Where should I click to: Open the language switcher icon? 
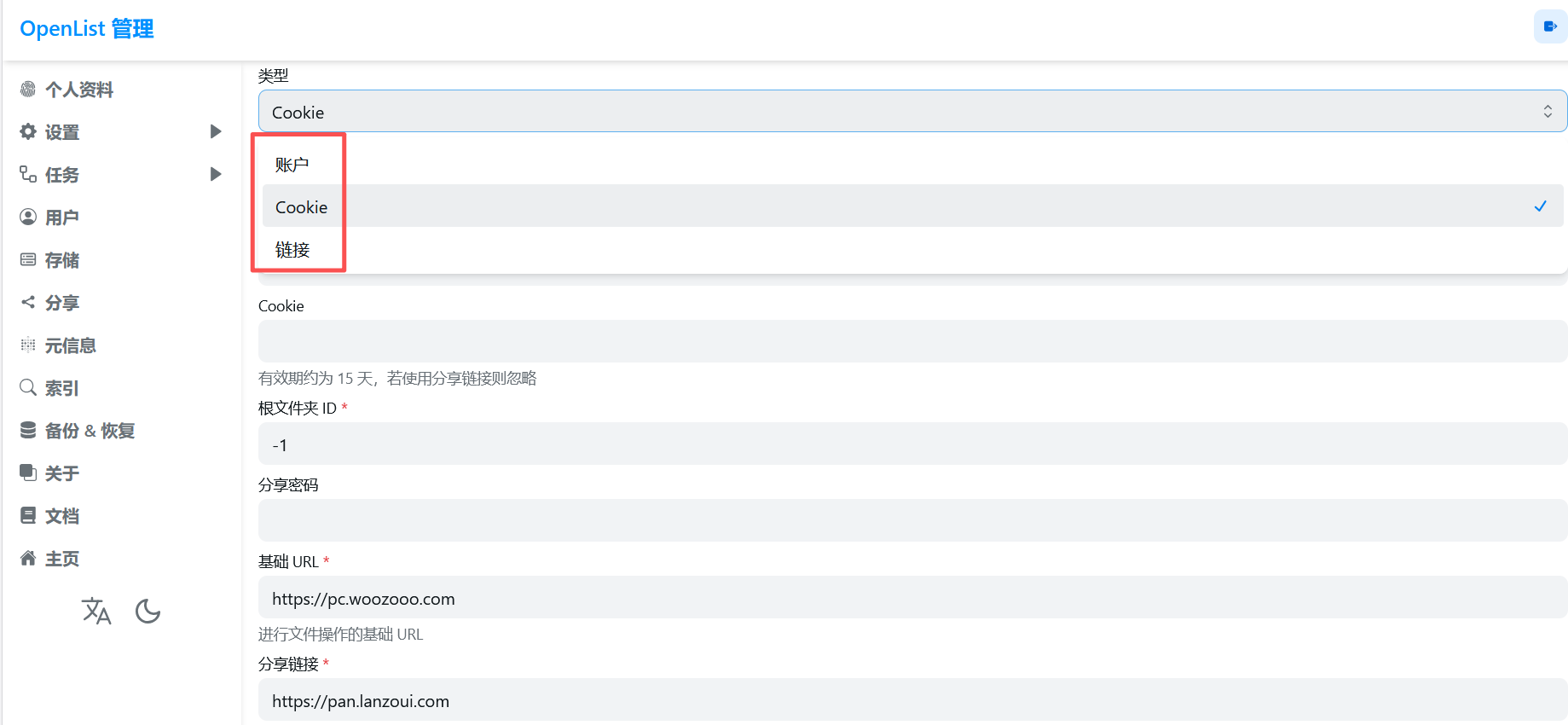pyautogui.click(x=96, y=611)
